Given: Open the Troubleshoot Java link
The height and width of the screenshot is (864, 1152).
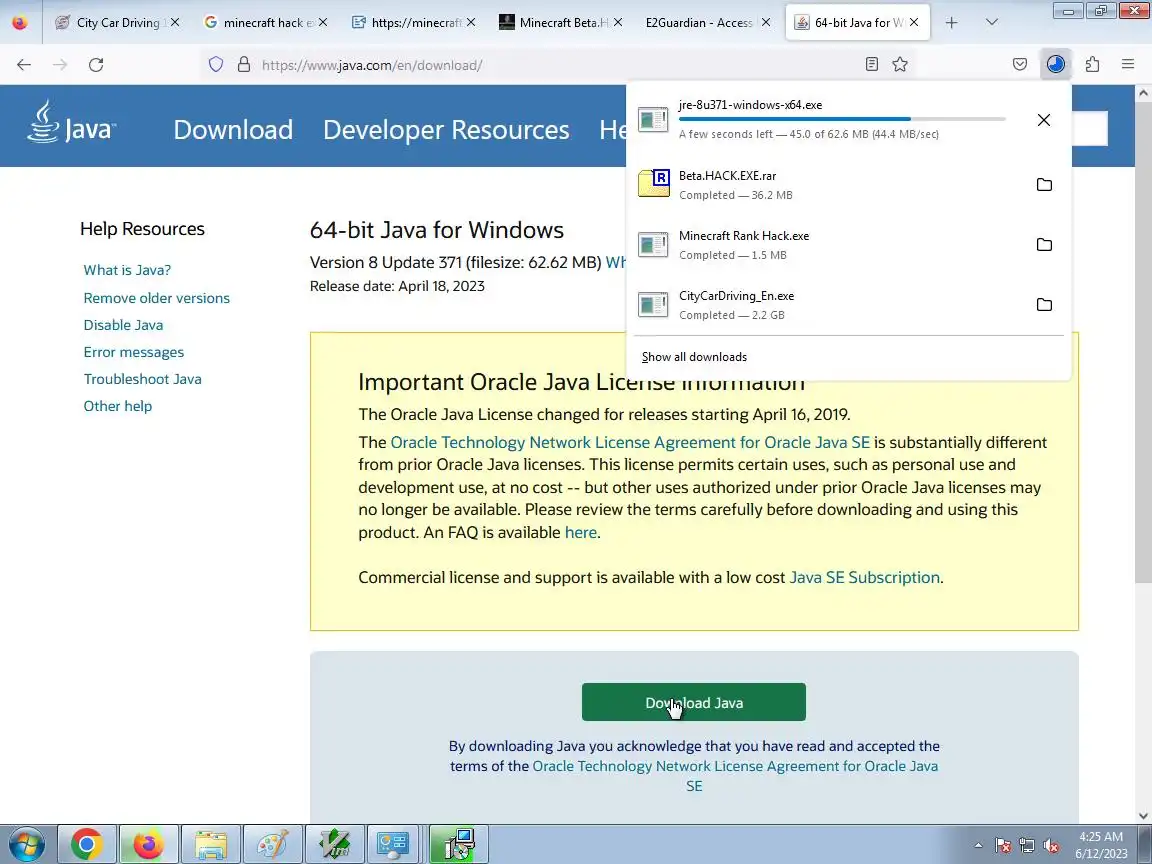Looking at the screenshot, I should (x=143, y=379).
